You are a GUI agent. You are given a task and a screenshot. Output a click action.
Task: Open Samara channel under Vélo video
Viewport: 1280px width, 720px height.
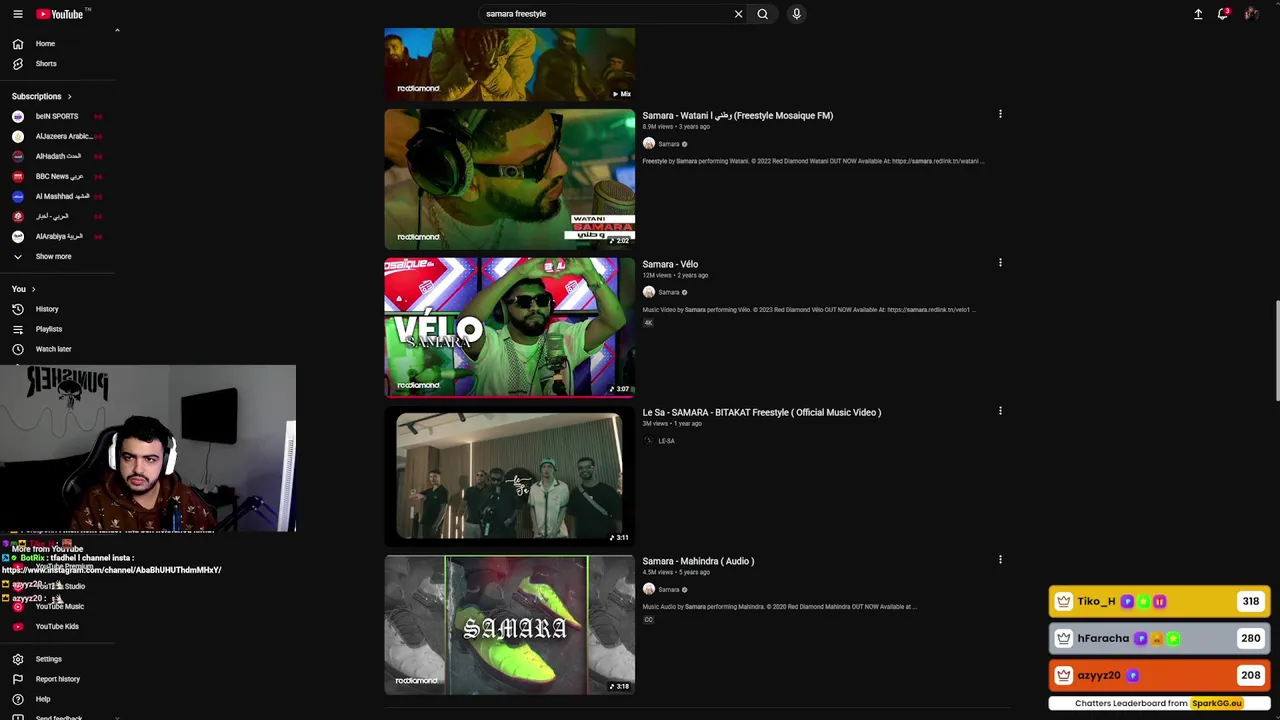pos(668,292)
